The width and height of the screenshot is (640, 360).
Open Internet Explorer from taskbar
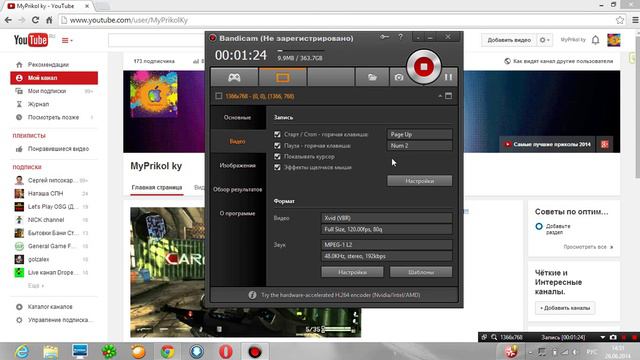(21, 351)
